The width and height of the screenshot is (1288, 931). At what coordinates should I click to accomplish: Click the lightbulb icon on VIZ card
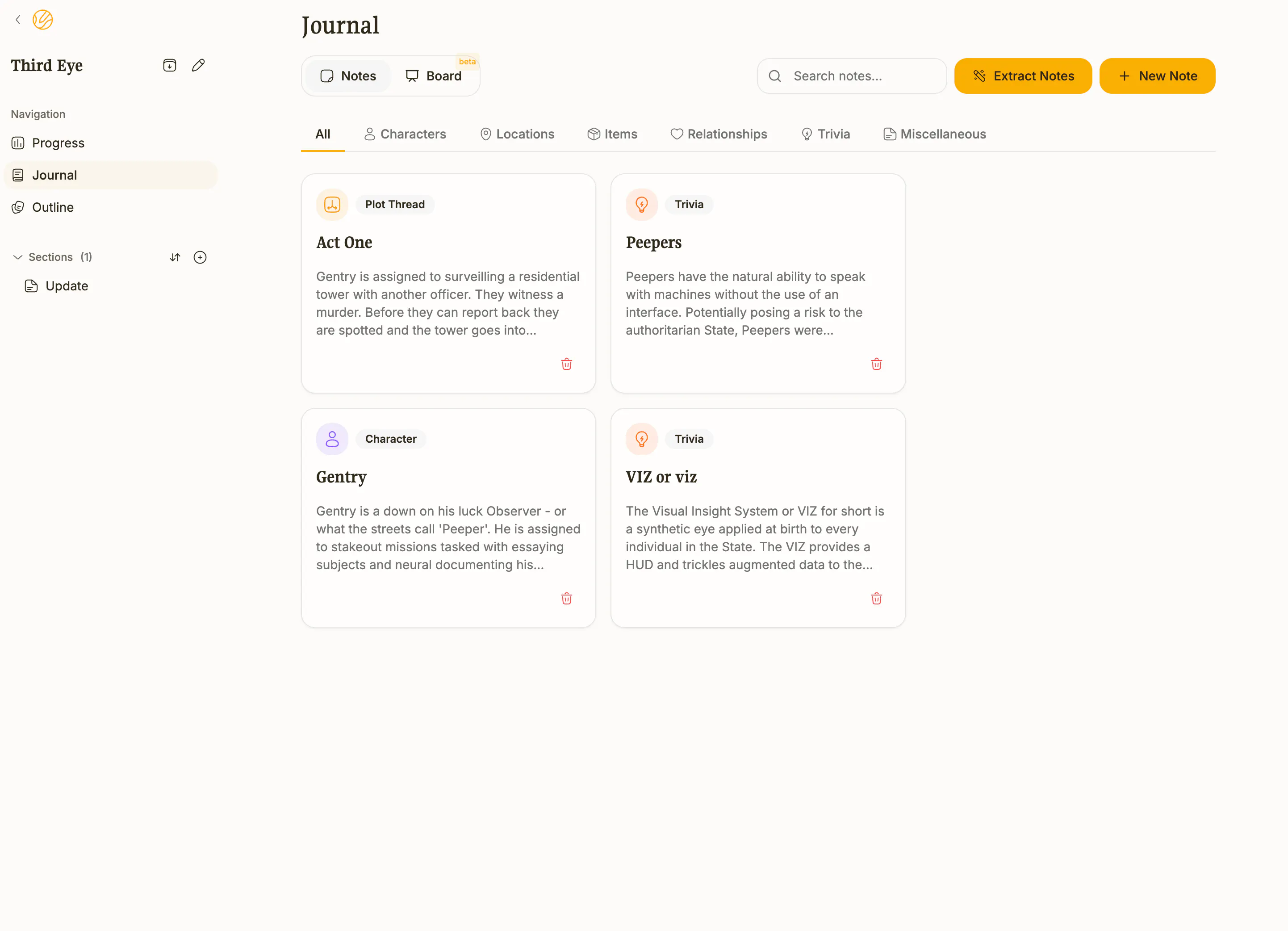[642, 439]
